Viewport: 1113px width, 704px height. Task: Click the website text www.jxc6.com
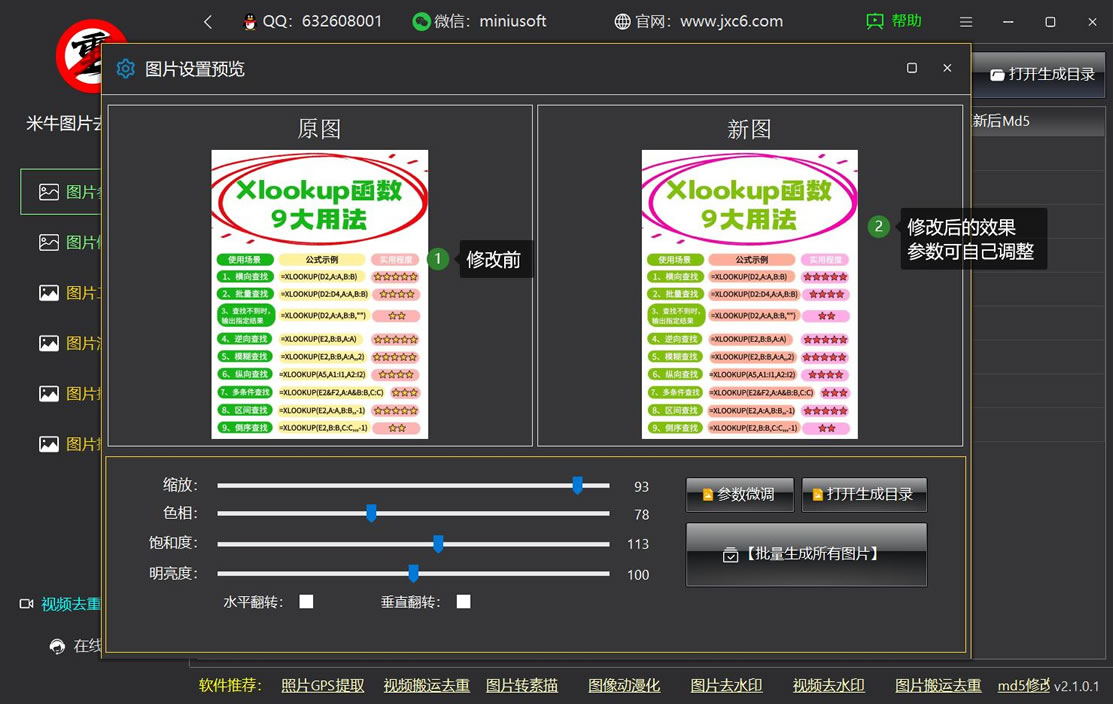732,22
